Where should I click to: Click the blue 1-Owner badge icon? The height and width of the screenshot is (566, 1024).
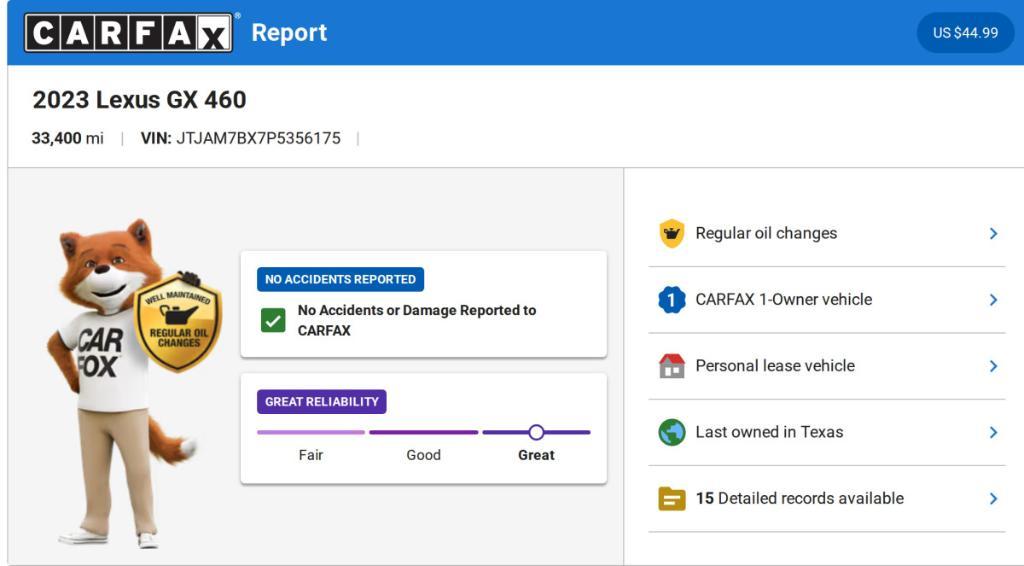(672, 300)
